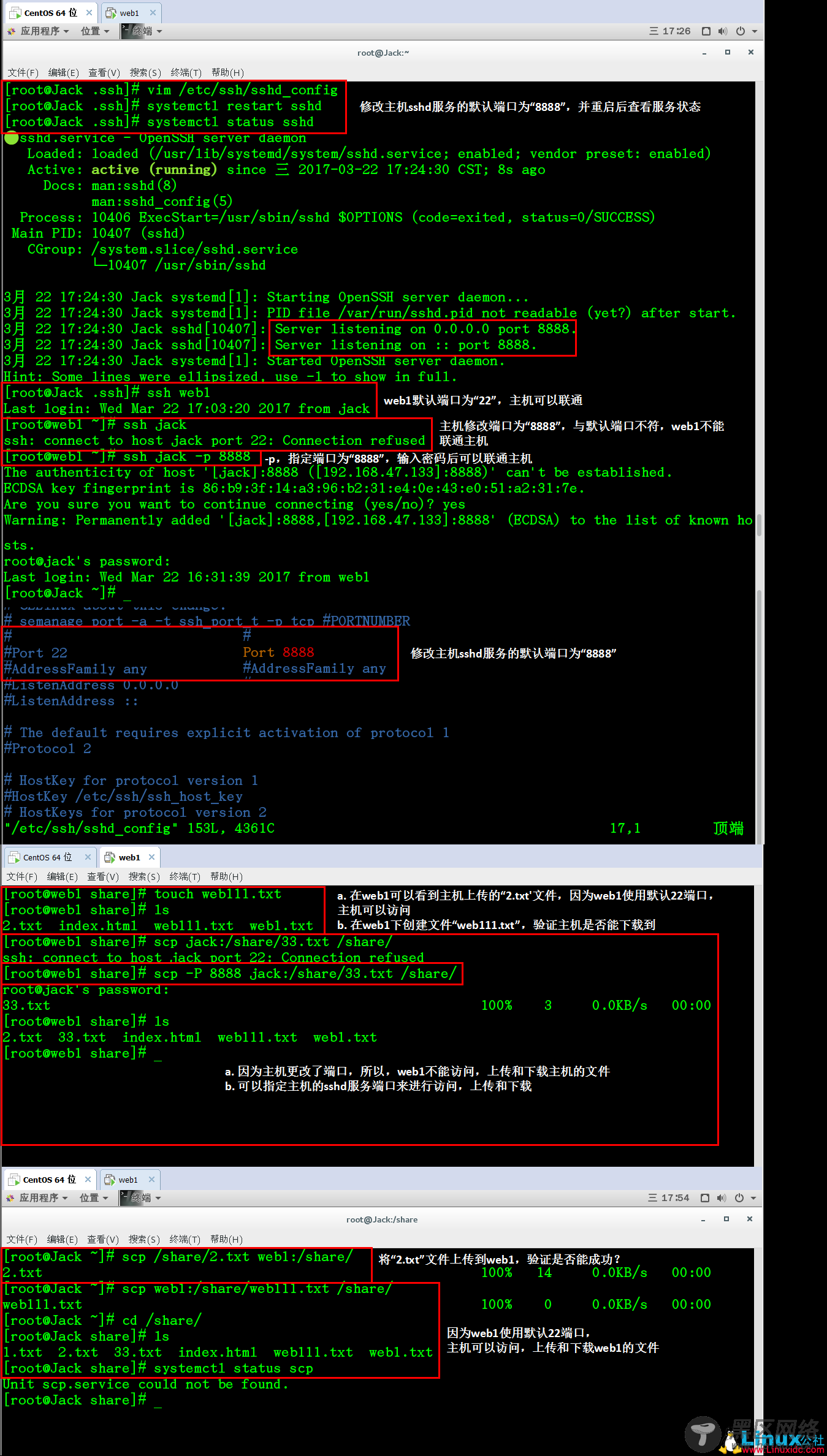This screenshot has width=827, height=1456.
Task: Open the 终端 app menu in the 17:26 panel
Action: point(147,31)
